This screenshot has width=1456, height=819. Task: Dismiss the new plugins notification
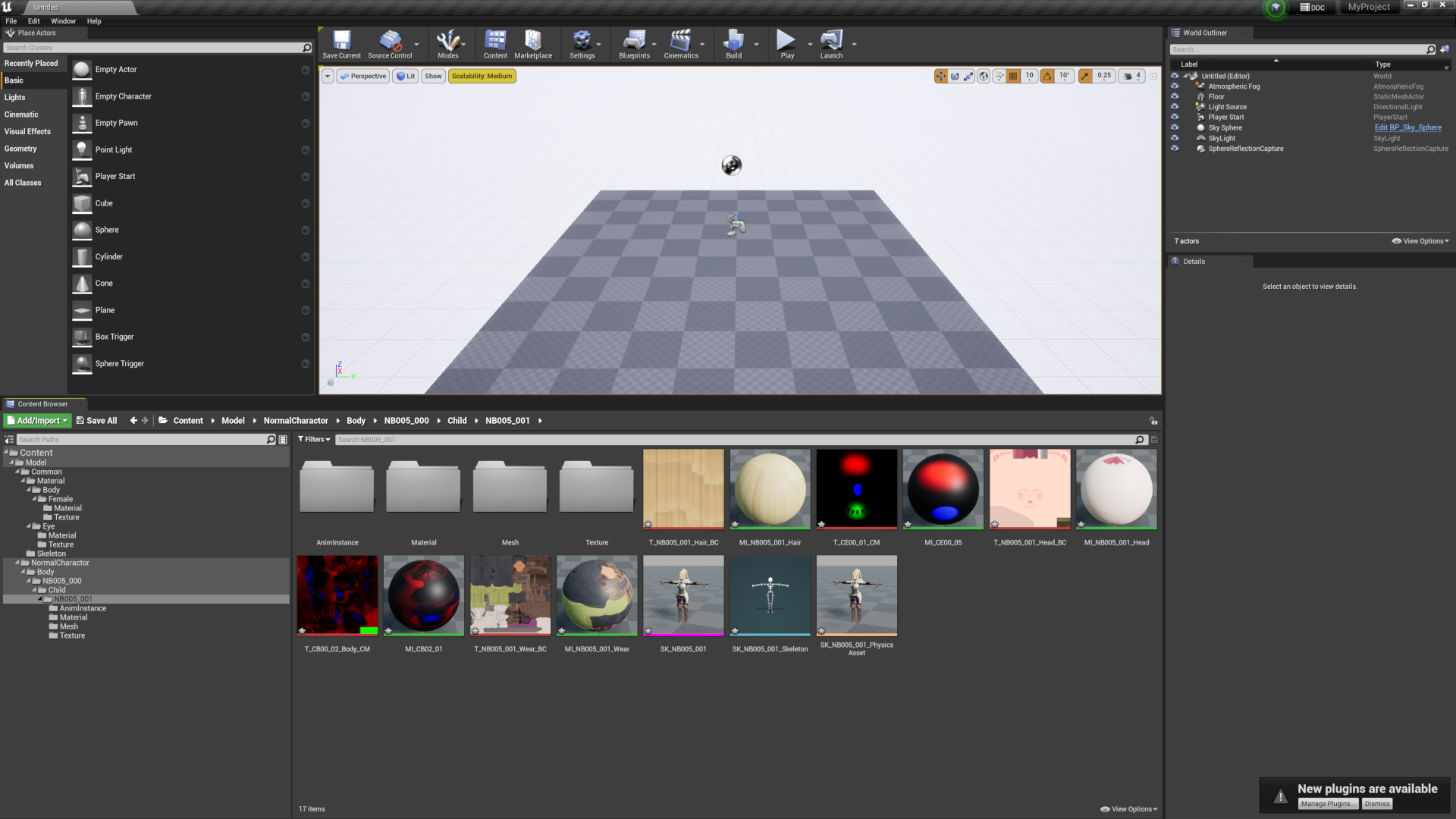[1377, 804]
